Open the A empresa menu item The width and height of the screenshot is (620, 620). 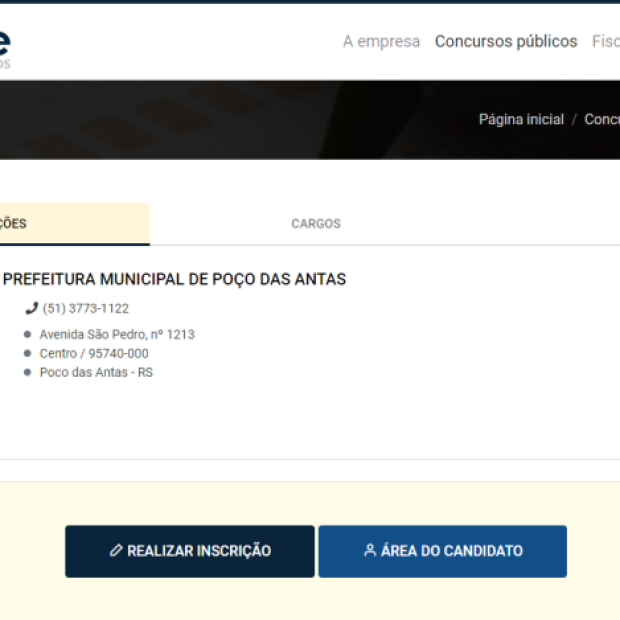point(381,42)
